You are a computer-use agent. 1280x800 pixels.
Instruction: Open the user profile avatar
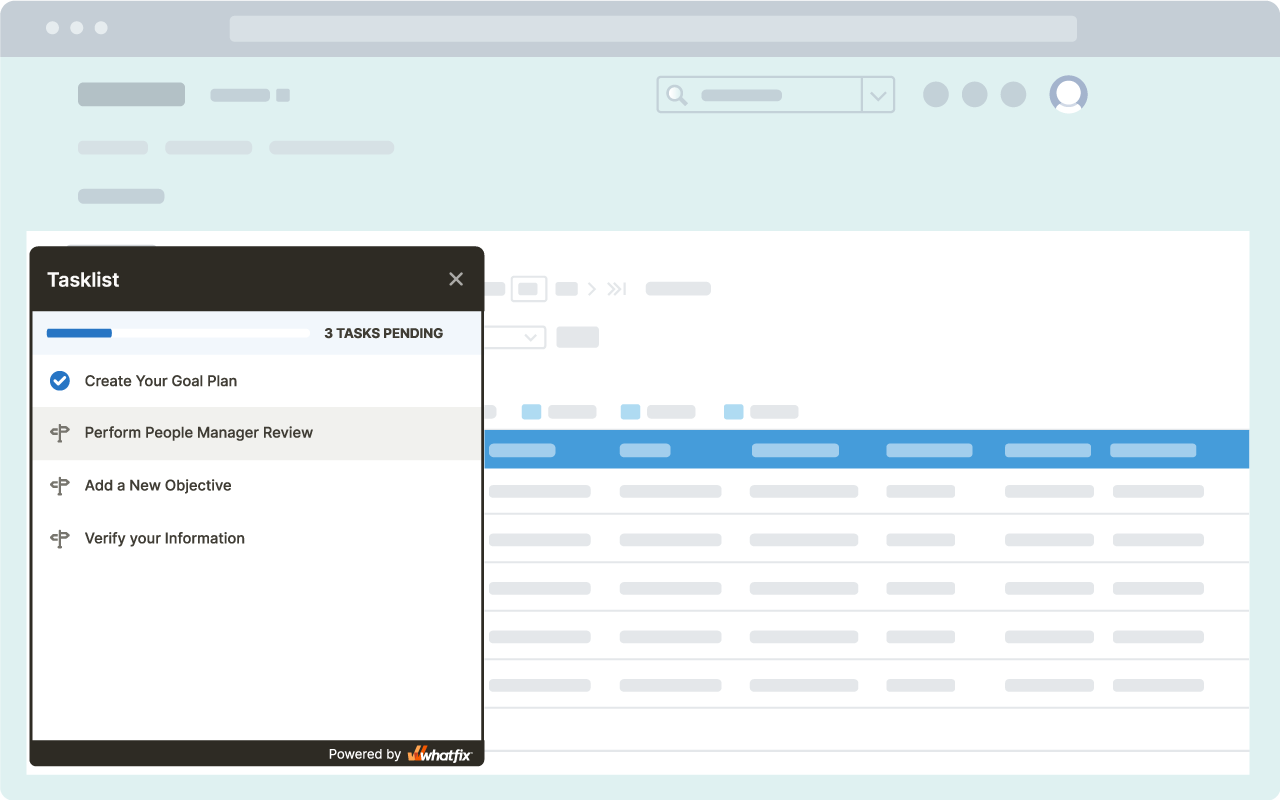pos(1068,95)
